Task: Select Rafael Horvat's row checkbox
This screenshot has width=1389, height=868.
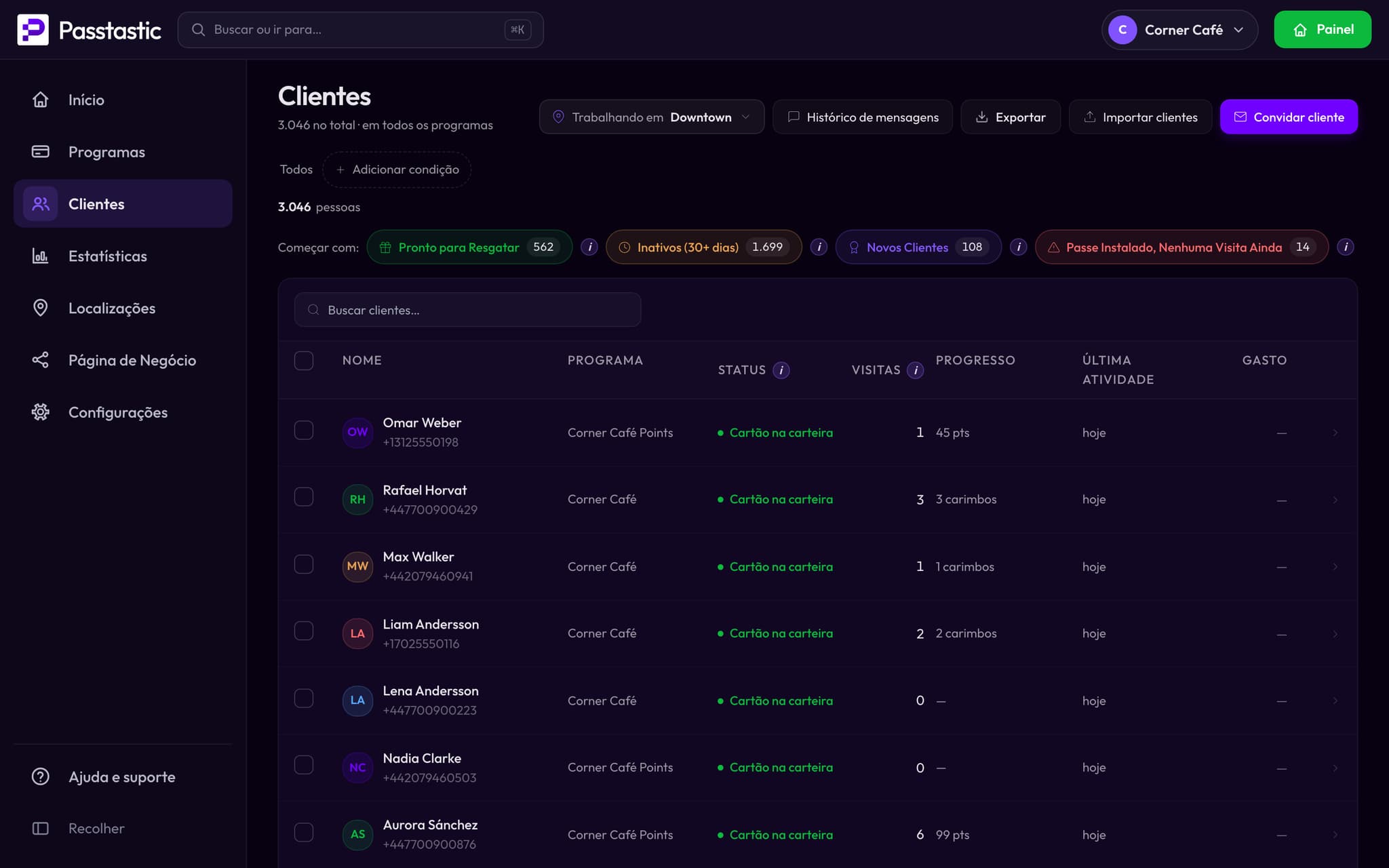Action: point(304,497)
